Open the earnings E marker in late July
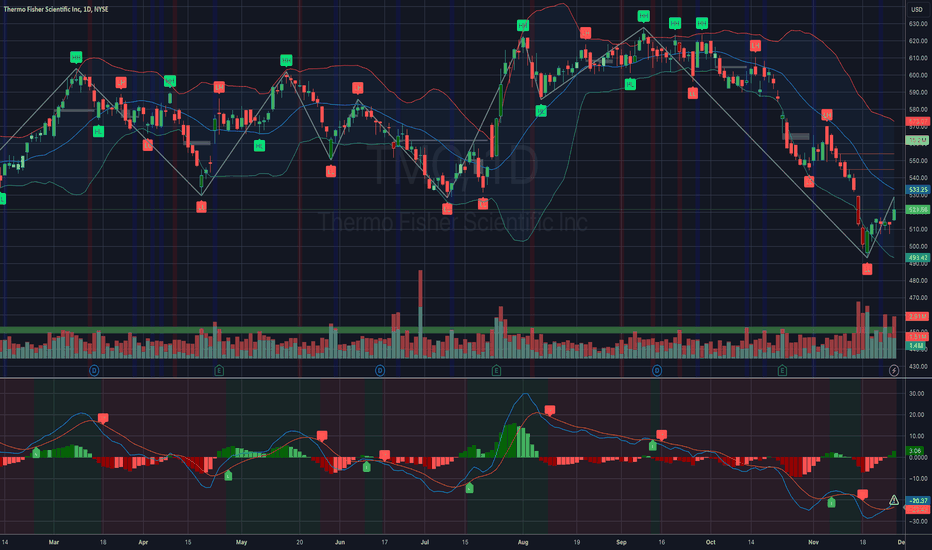Image resolution: width=932 pixels, height=550 pixels. (x=496, y=370)
